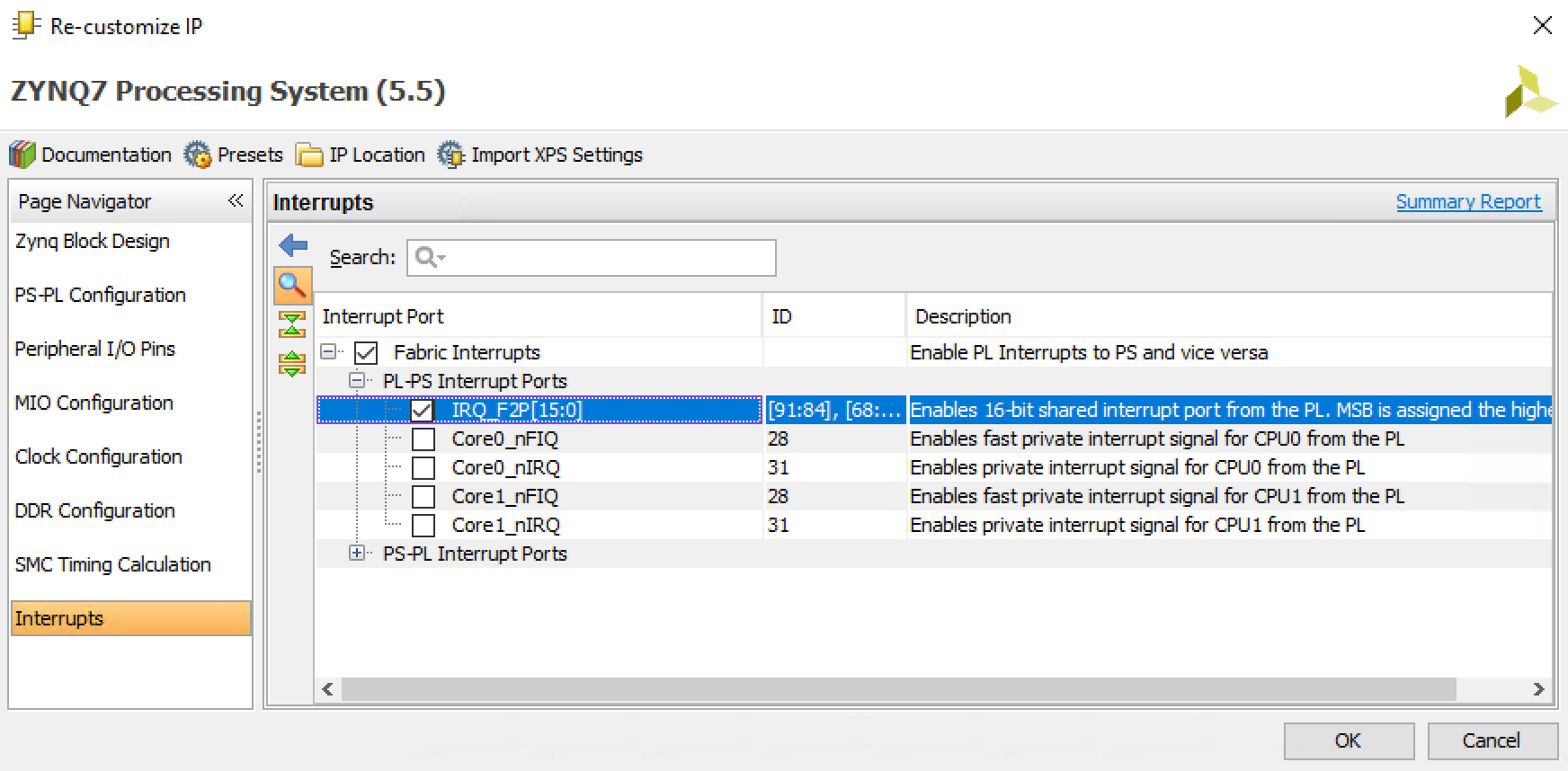Uncheck the IRQ_F2P[15:0] checkbox
Screen dimensions: 1568x771
pos(422,411)
